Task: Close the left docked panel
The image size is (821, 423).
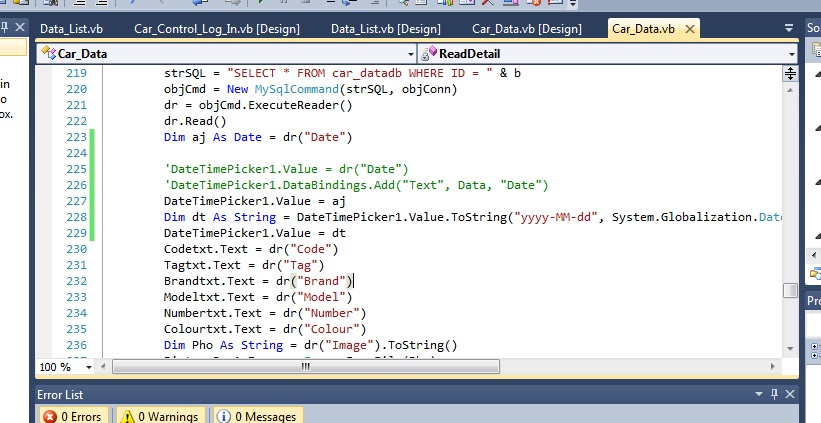Action: [x=20, y=27]
